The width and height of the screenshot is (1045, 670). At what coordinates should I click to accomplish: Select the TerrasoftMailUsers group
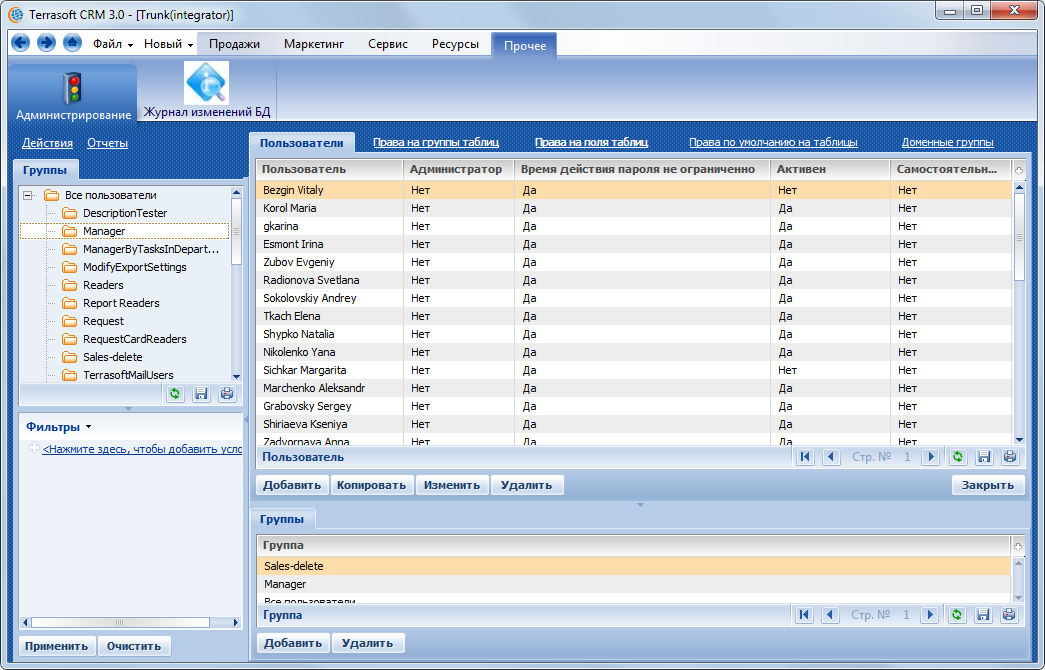point(128,375)
